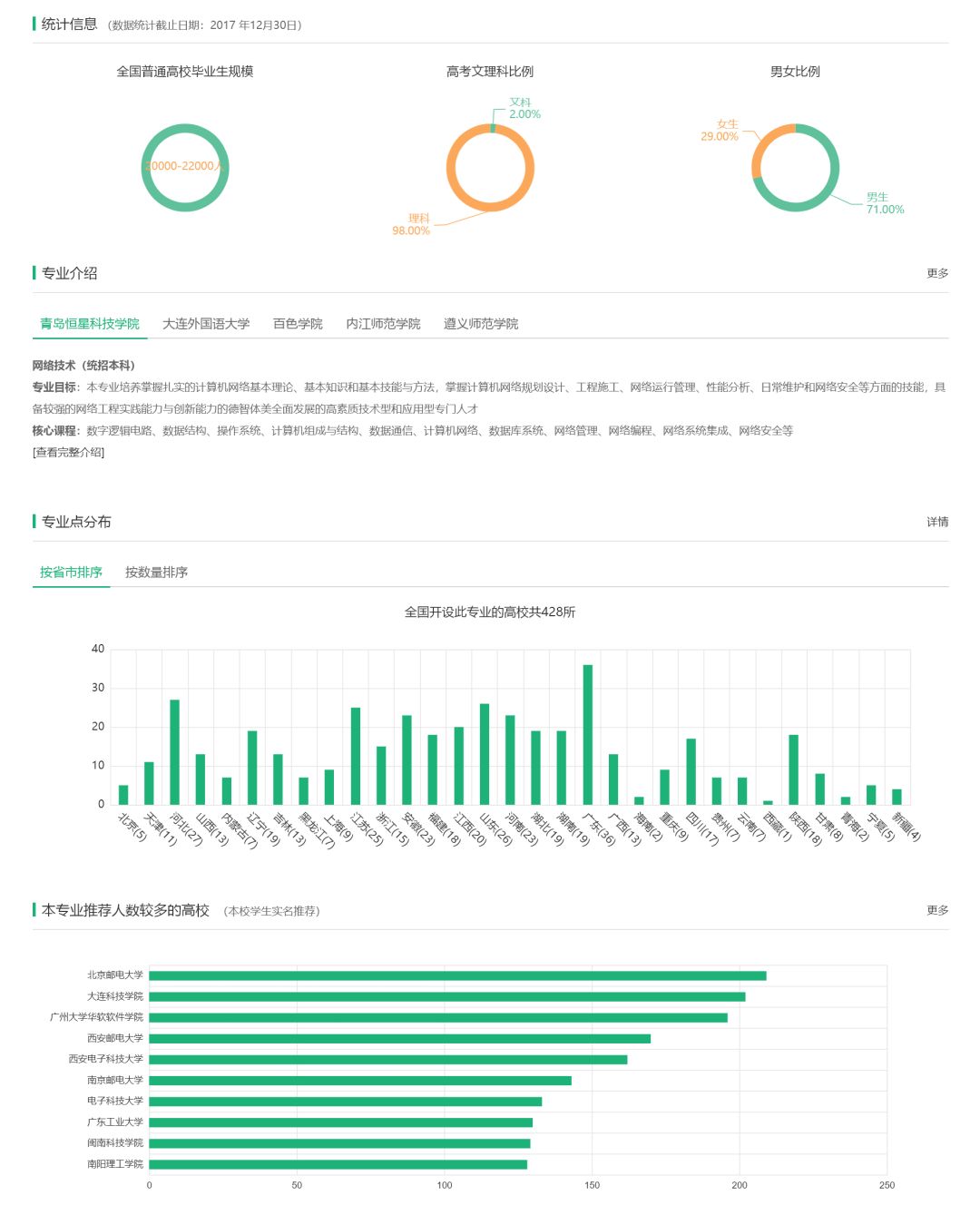Image resolution: width=980 pixels, height=1205 pixels.
Task: Click the 全国普通高校毕业生规模 chart title
Action: point(185,72)
